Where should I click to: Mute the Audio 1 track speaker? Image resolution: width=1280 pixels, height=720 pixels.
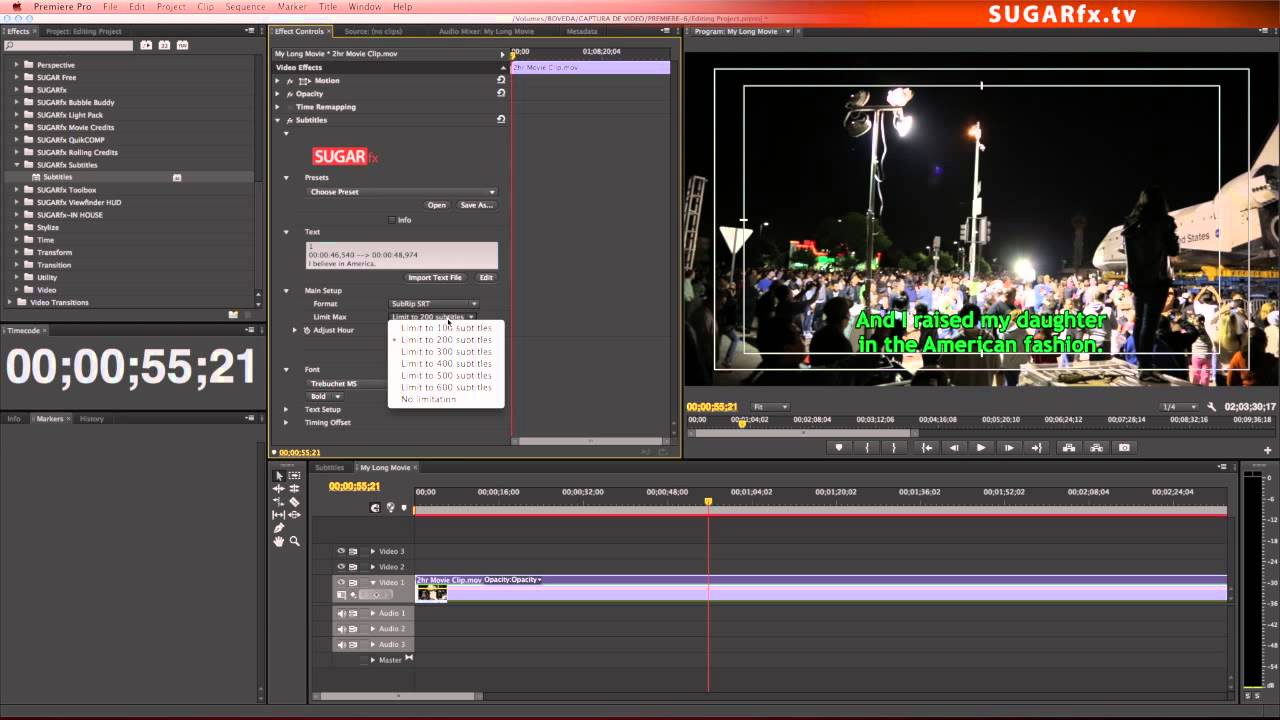[x=341, y=613]
